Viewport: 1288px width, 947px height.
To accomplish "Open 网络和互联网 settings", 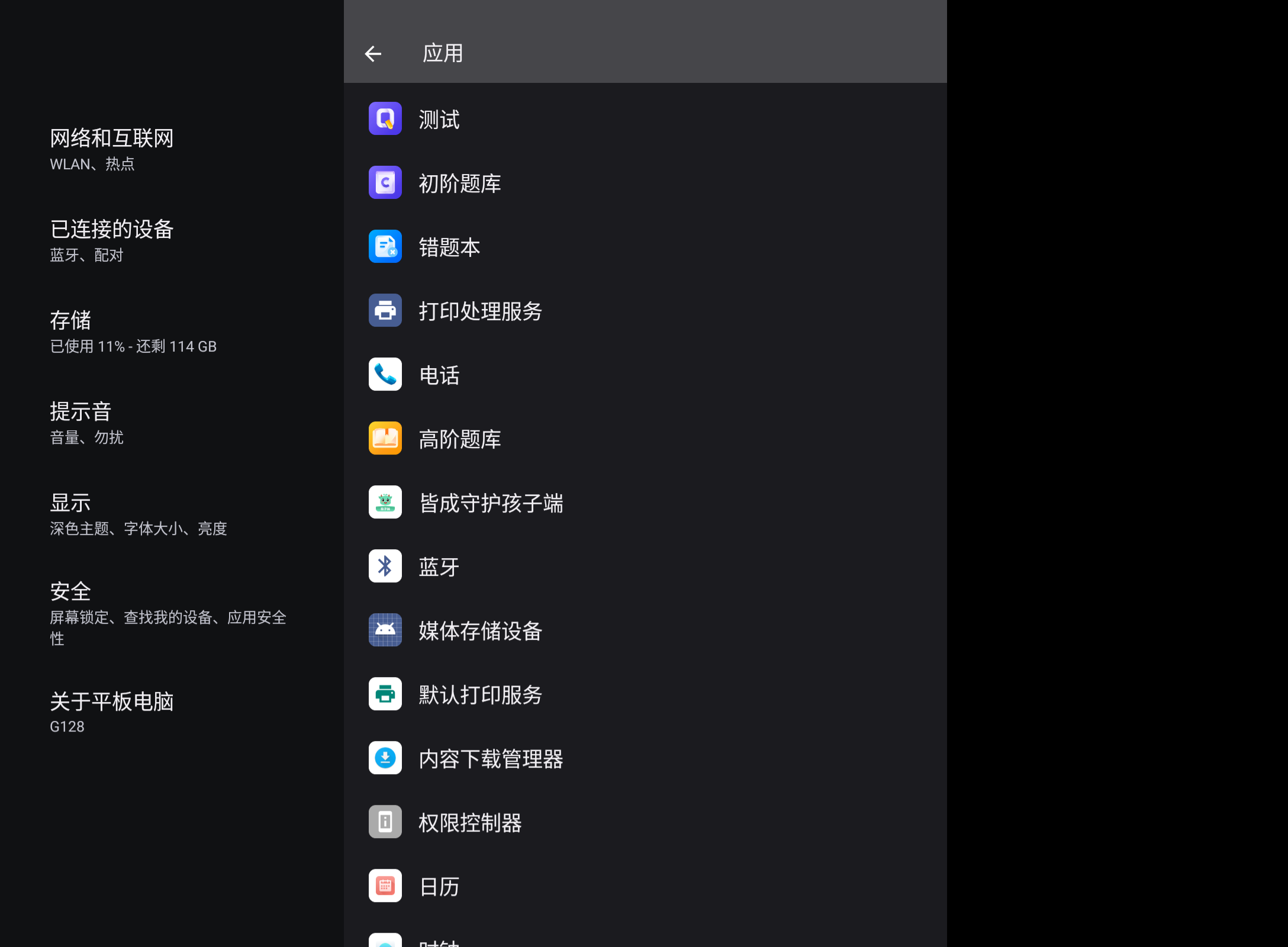I will (x=172, y=149).
